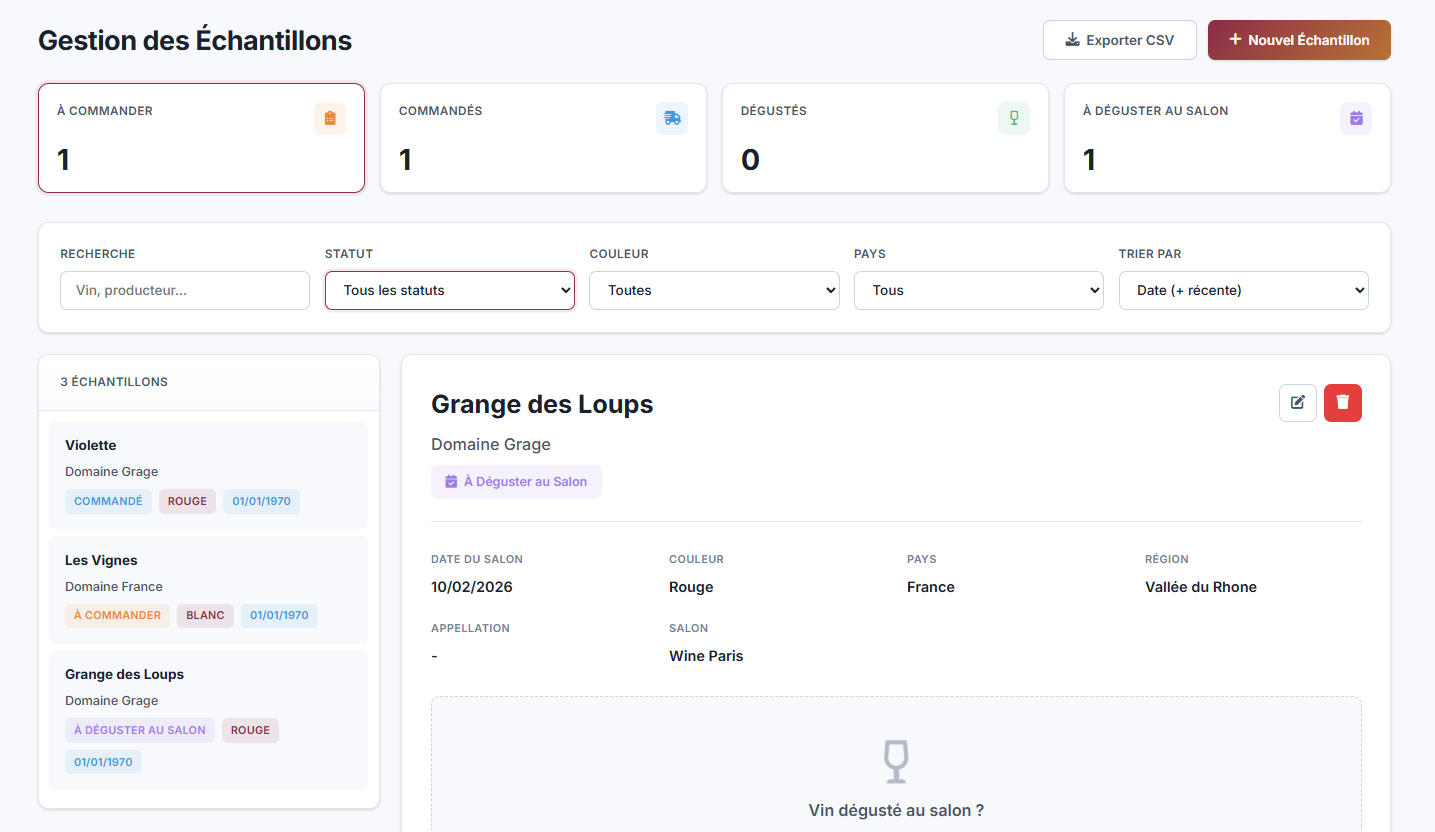The height and width of the screenshot is (832, 1435).
Task: Edit the Grange des Loups sample
Action: [1298, 403]
